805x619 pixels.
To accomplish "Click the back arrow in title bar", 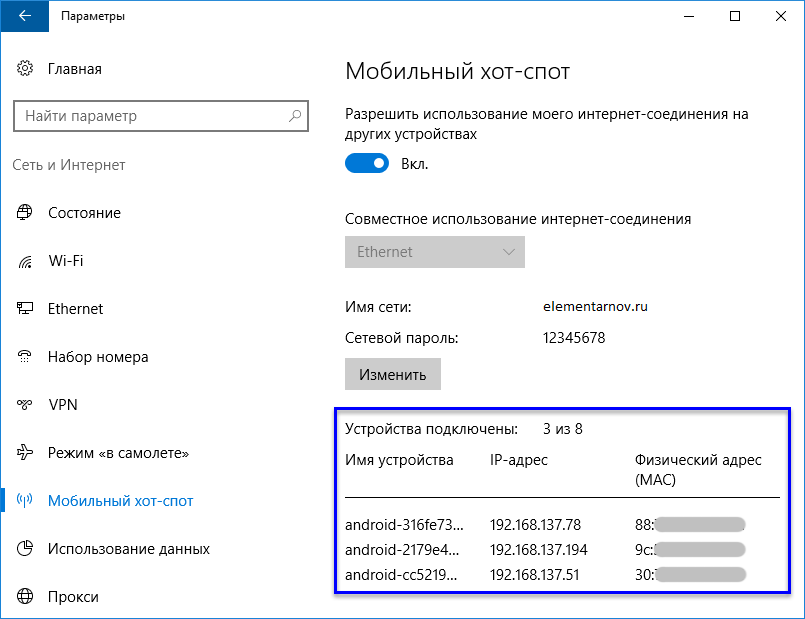I will click(23, 16).
